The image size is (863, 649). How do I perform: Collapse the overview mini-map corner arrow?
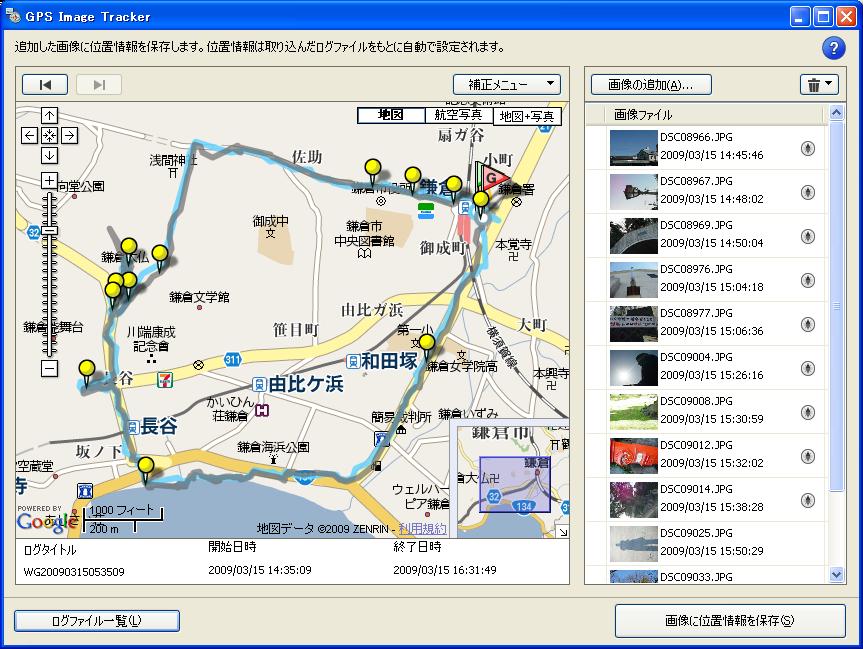click(561, 532)
